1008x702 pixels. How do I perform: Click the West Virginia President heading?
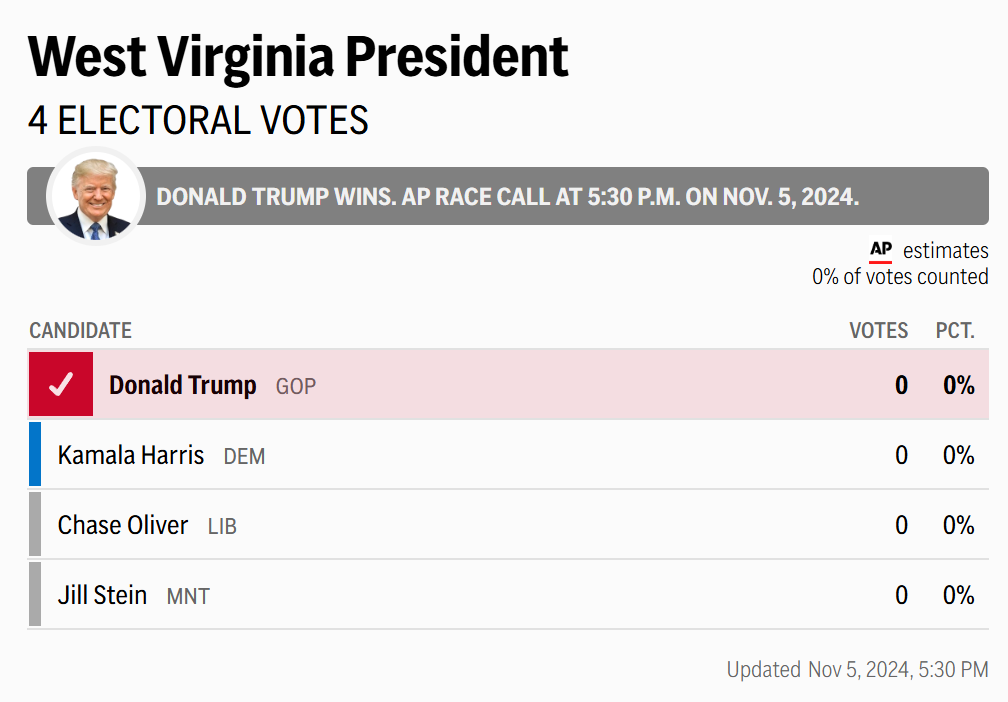pyautogui.click(x=298, y=56)
